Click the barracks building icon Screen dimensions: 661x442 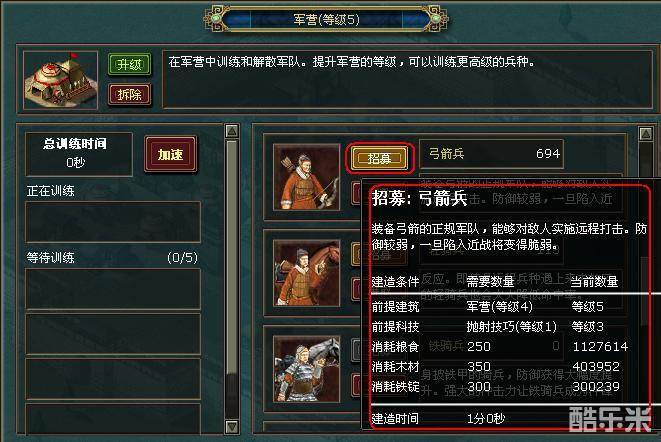pyautogui.click(x=60, y=81)
